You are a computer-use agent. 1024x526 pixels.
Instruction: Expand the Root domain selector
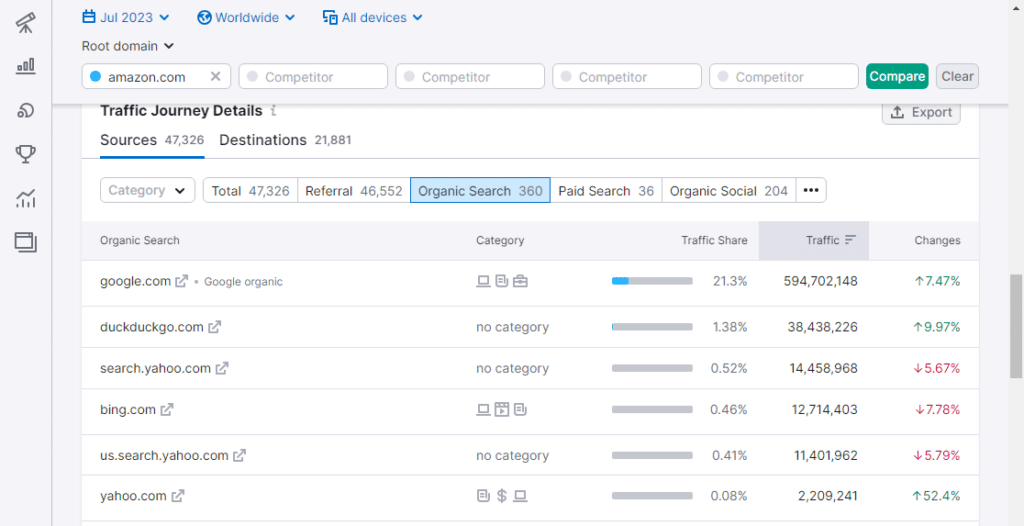tap(128, 46)
